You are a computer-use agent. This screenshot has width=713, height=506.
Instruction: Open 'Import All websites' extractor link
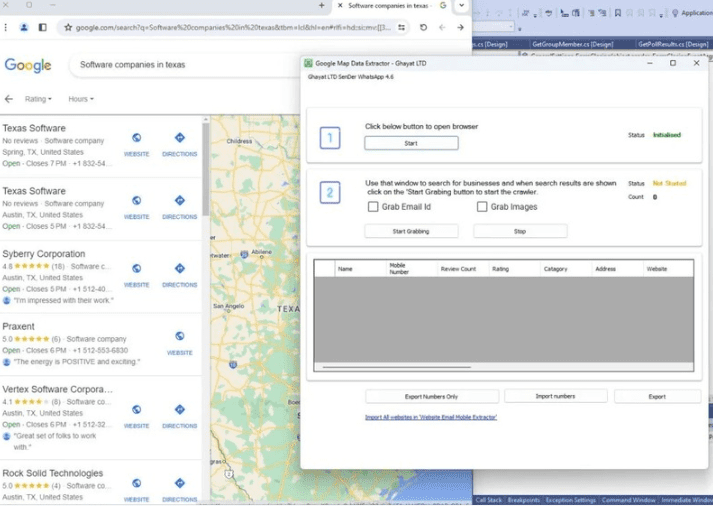point(430,417)
